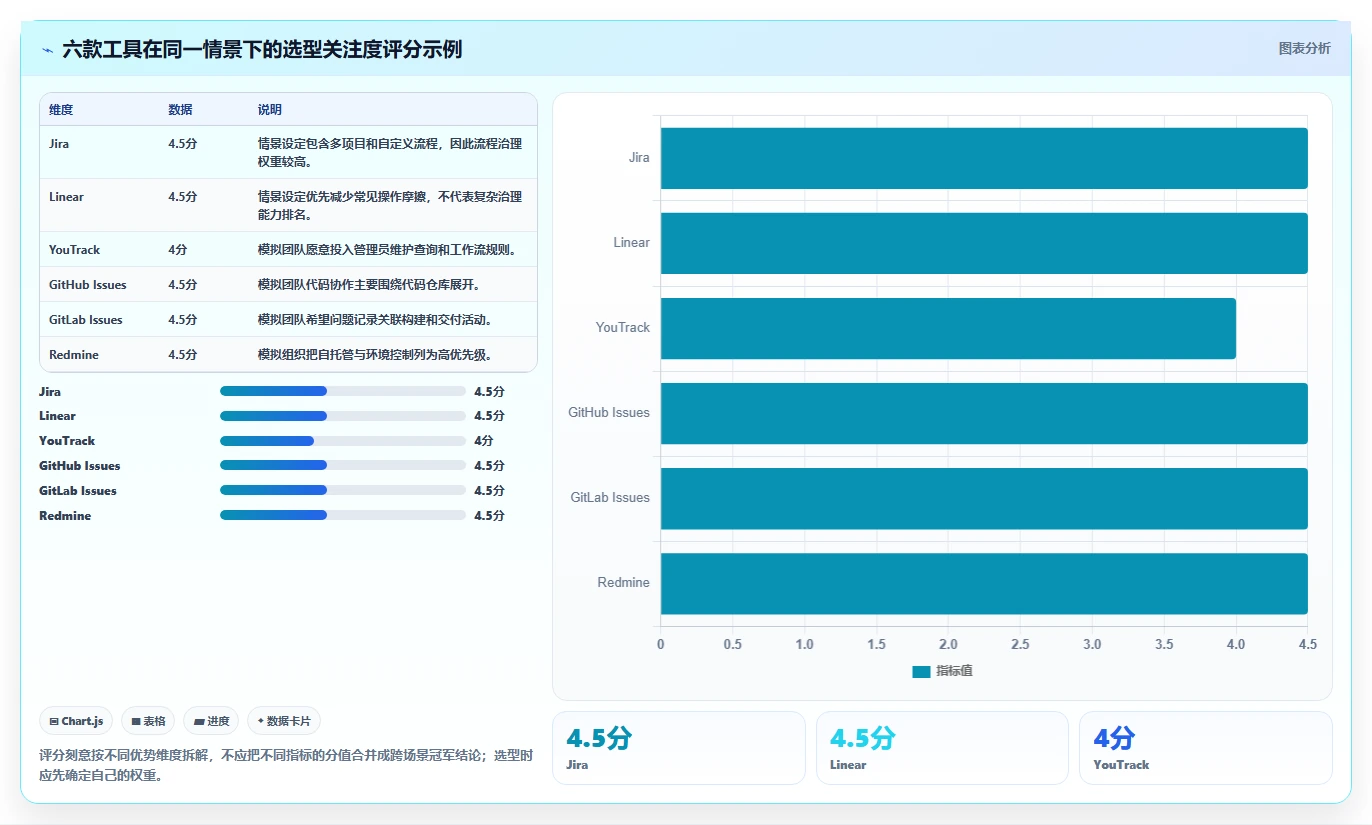Click the Redmine progress bar
This screenshot has width=1372, height=825.
343,515
